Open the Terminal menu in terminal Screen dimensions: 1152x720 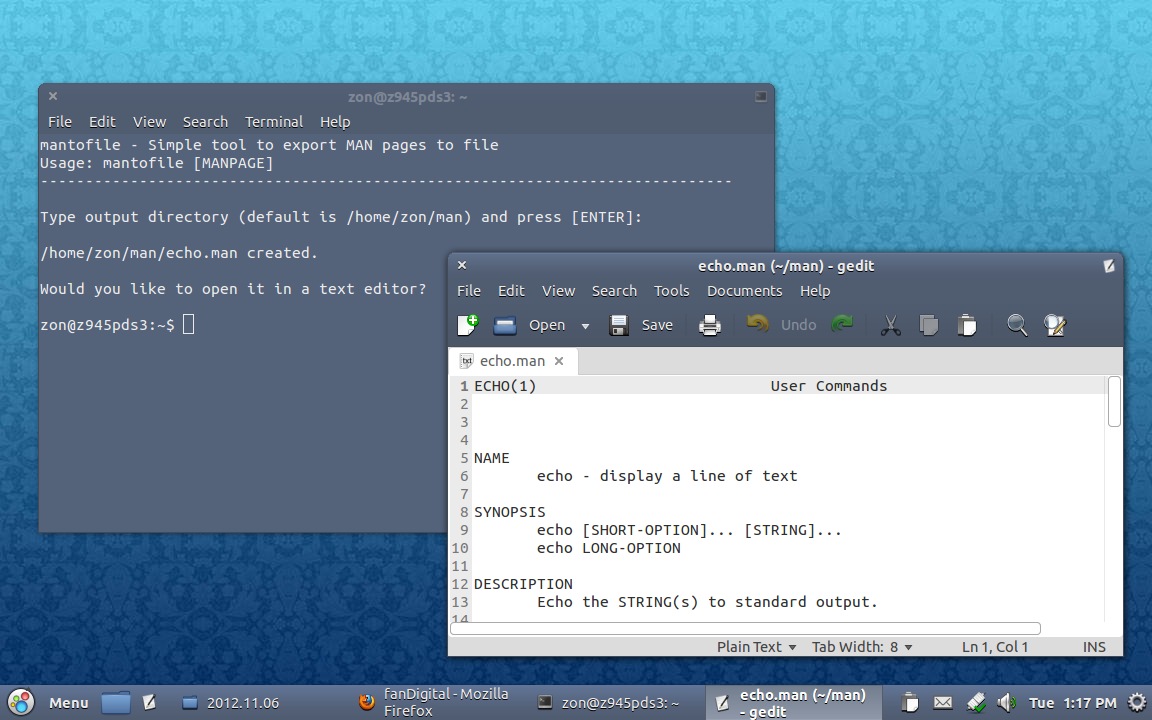(273, 122)
